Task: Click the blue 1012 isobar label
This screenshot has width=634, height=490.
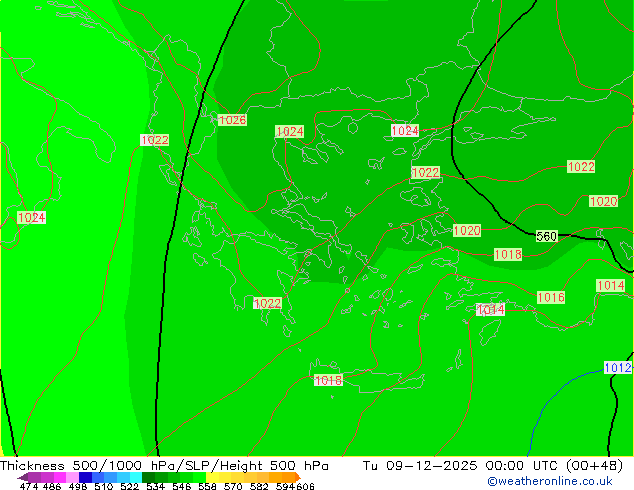Action: (617, 368)
